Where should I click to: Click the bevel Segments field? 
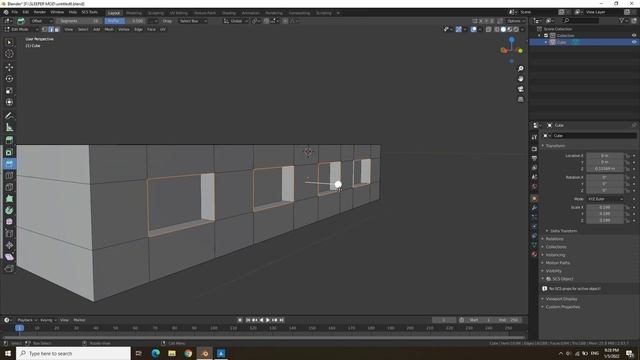tap(79, 21)
